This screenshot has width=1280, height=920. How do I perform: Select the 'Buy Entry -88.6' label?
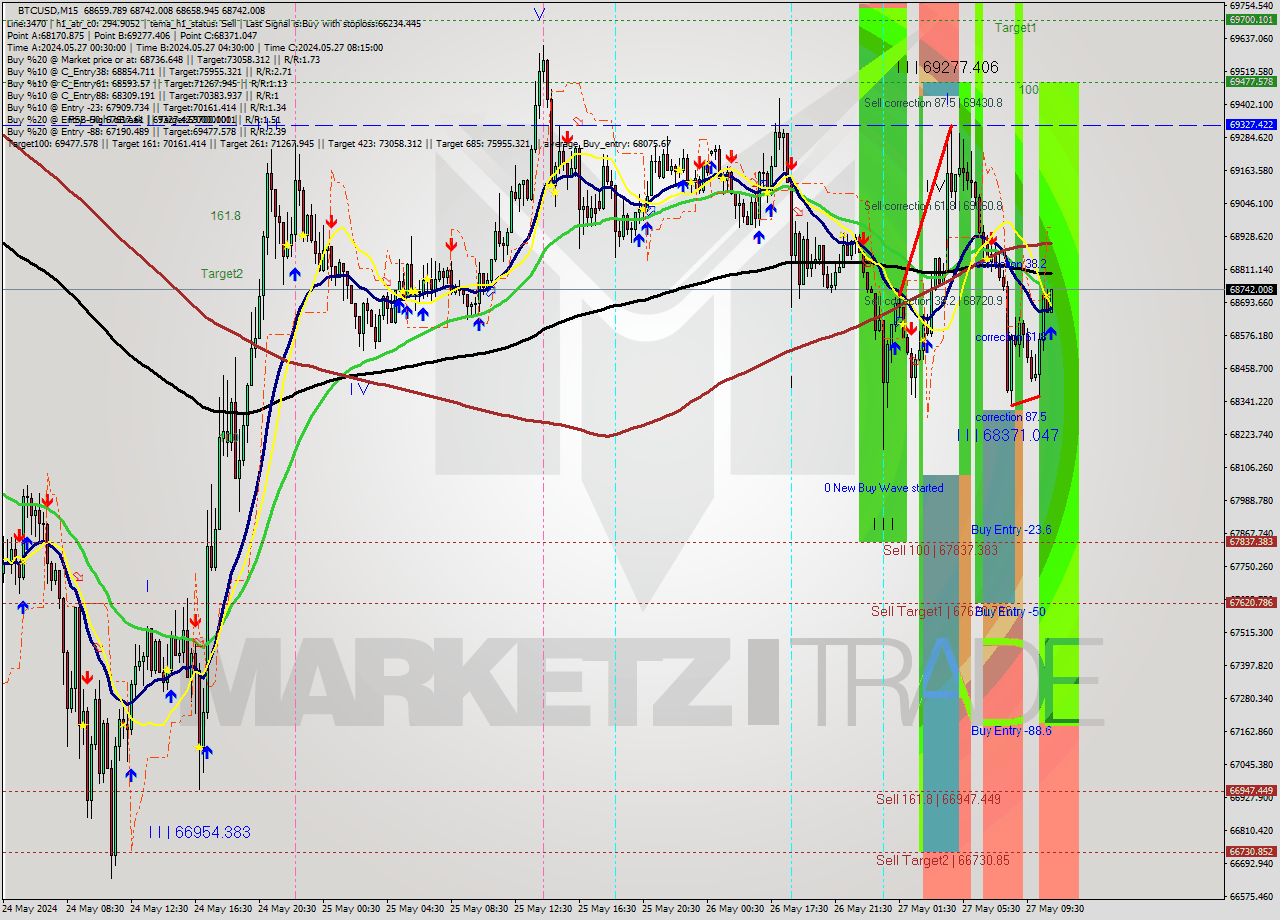coord(1011,731)
